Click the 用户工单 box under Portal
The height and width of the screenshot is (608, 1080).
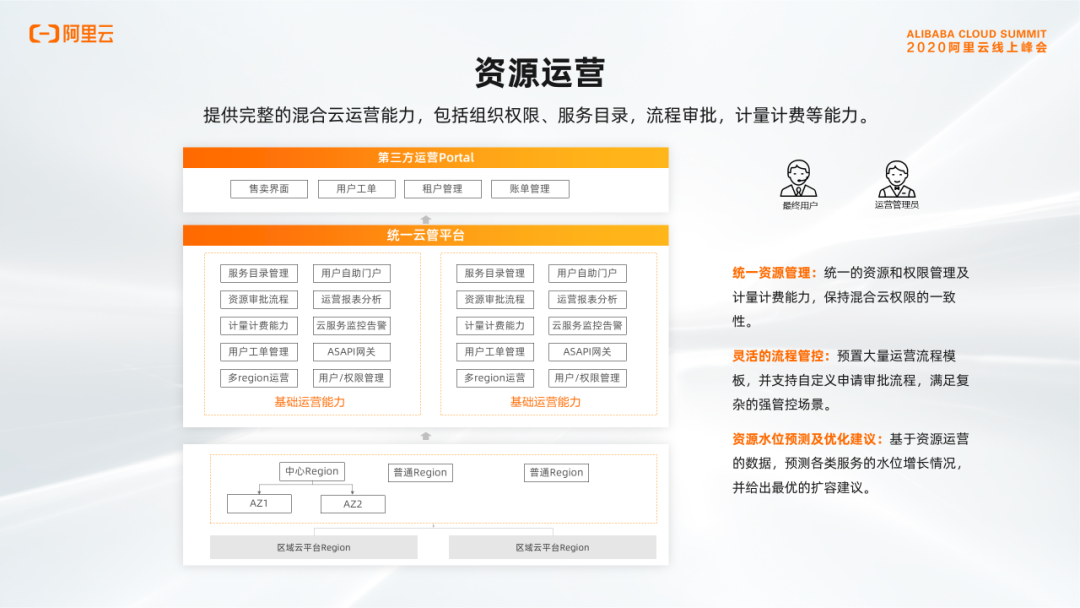coord(356,189)
